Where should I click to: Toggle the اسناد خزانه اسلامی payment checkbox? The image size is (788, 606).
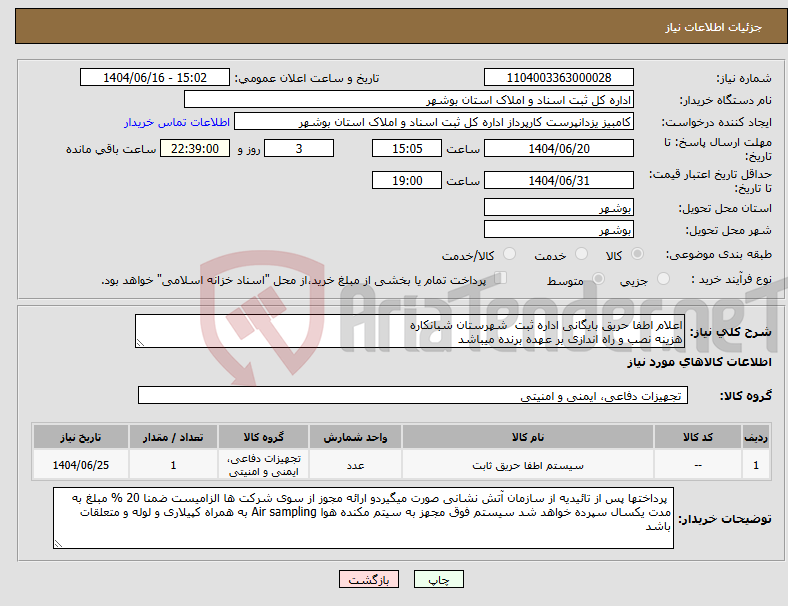500,277
